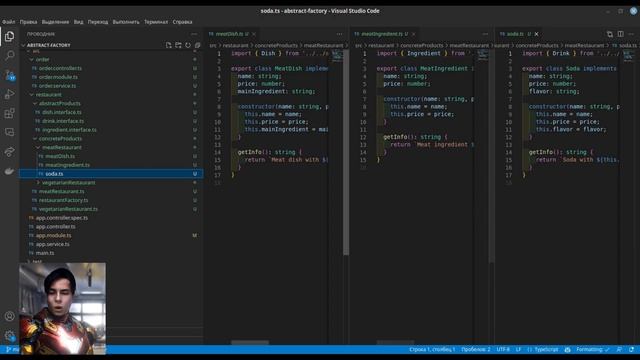
Task: Open the Remote Explorer view icon
Action: pyautogui.click(x=9, y=132)
